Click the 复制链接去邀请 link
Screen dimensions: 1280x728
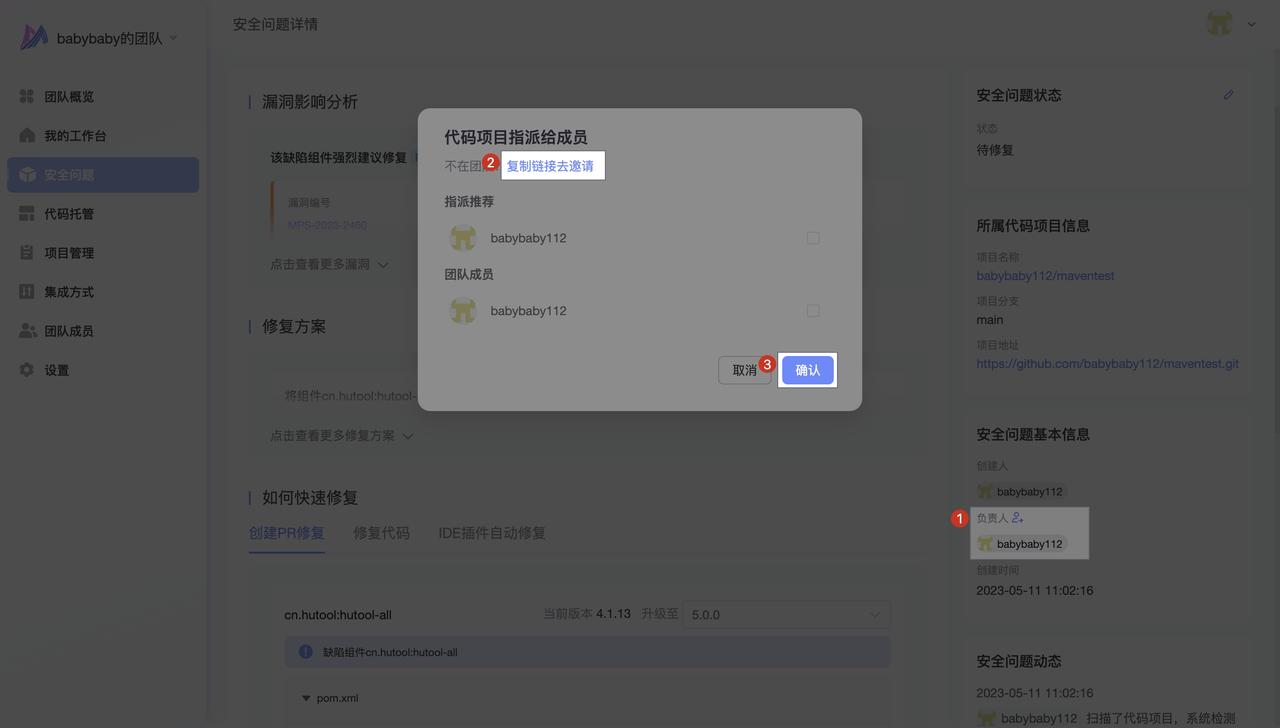[550, 166]
